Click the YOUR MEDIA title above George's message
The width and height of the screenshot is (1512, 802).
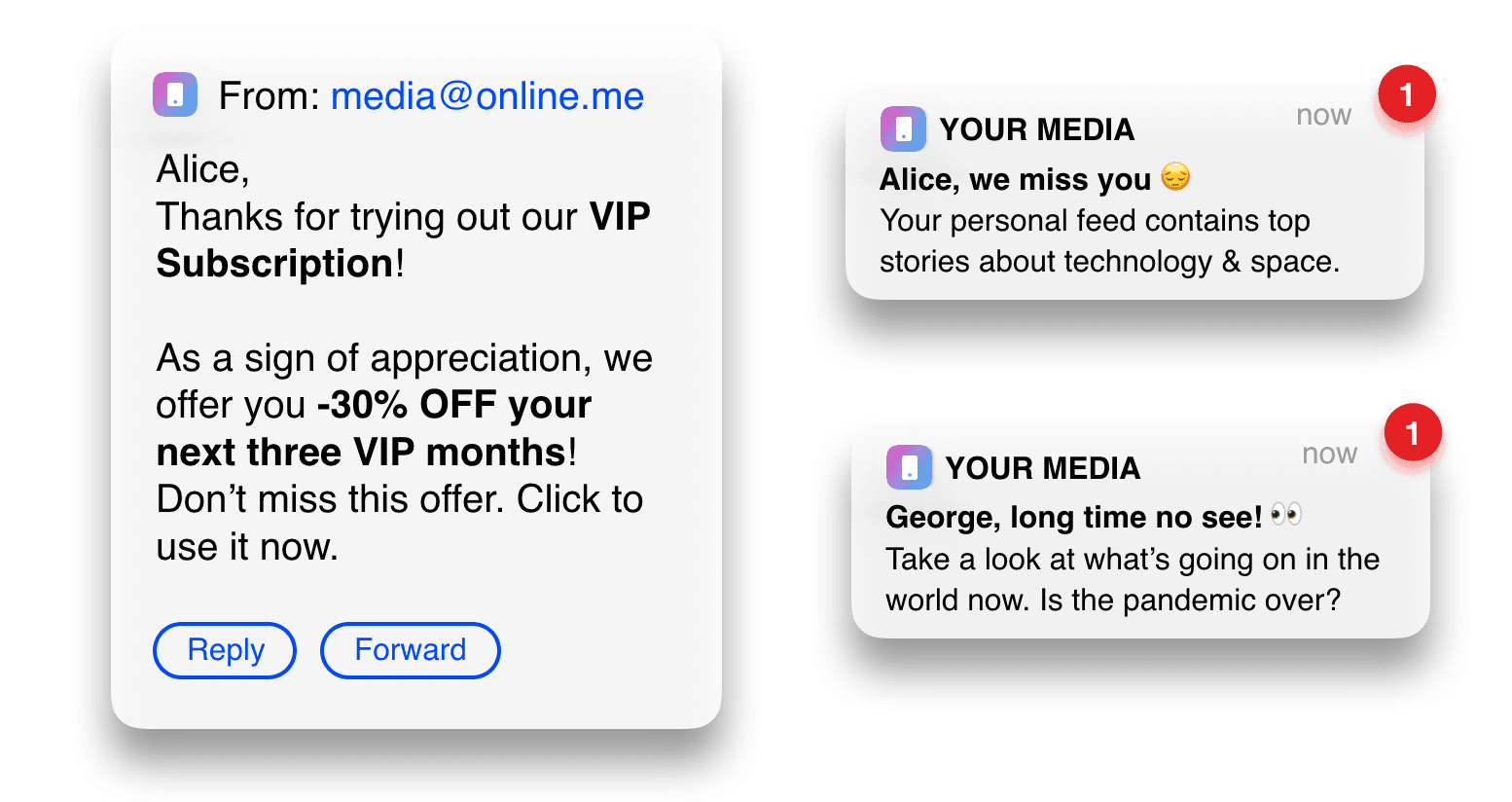(x=1042, y=468)
